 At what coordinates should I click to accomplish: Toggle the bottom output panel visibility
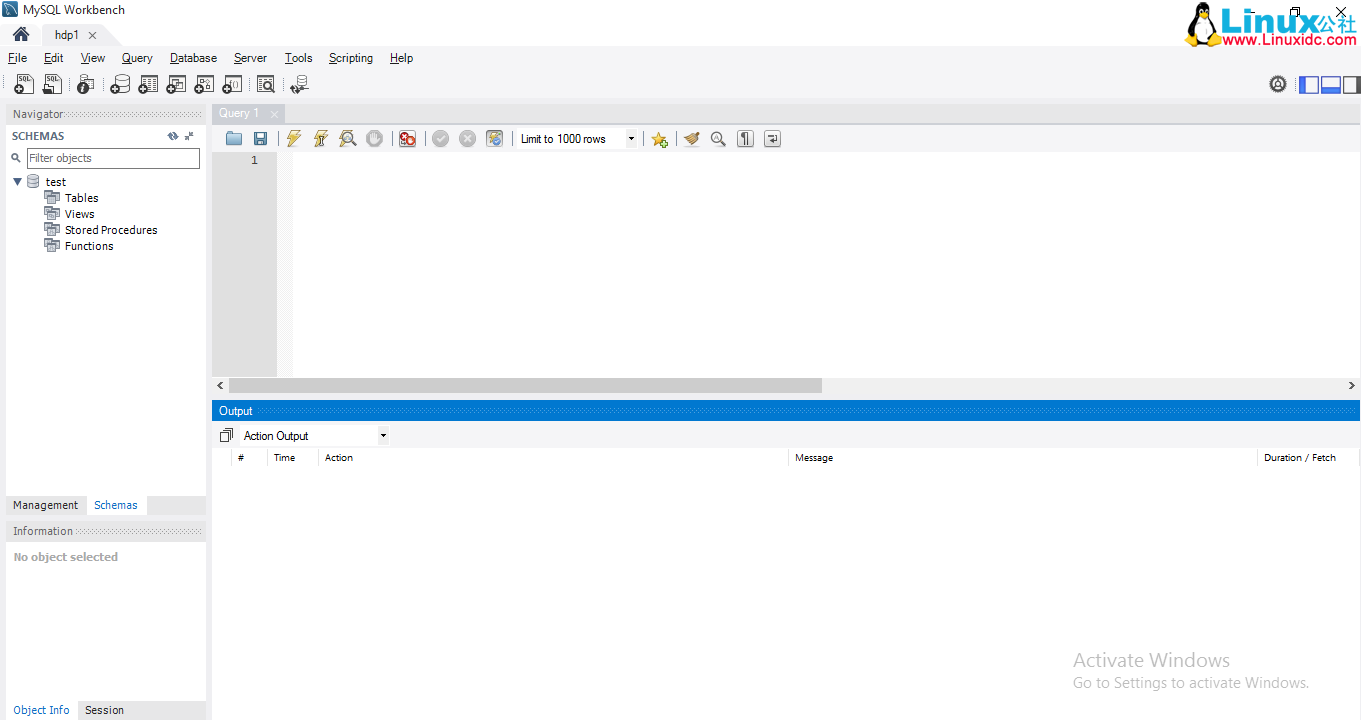(x=1330, y=85)
